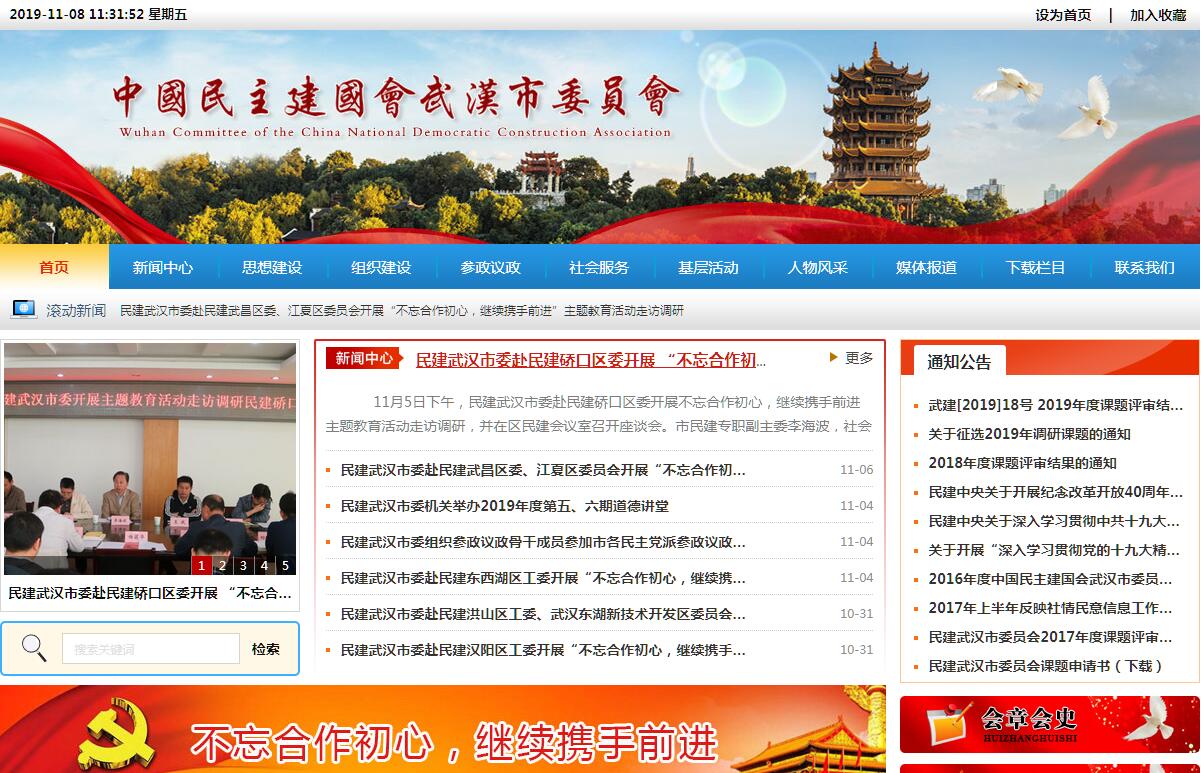Go to the 首页 home tab
This screenshot has height=773, width=1201.
pos(54,267)
